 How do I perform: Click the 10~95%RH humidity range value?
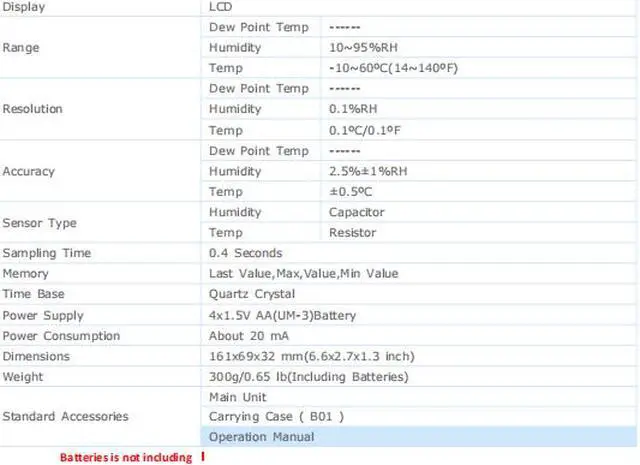(x=362, y=47)
